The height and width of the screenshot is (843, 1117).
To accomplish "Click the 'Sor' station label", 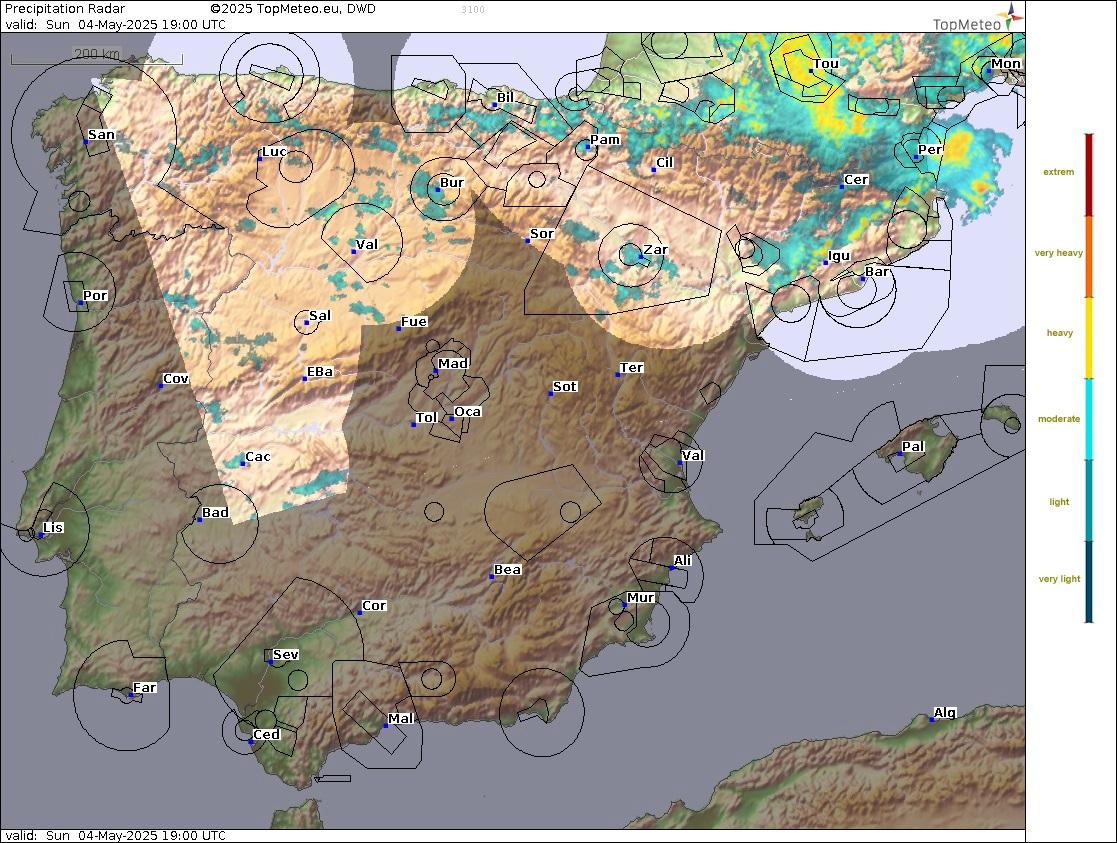I will pos(542,234).
